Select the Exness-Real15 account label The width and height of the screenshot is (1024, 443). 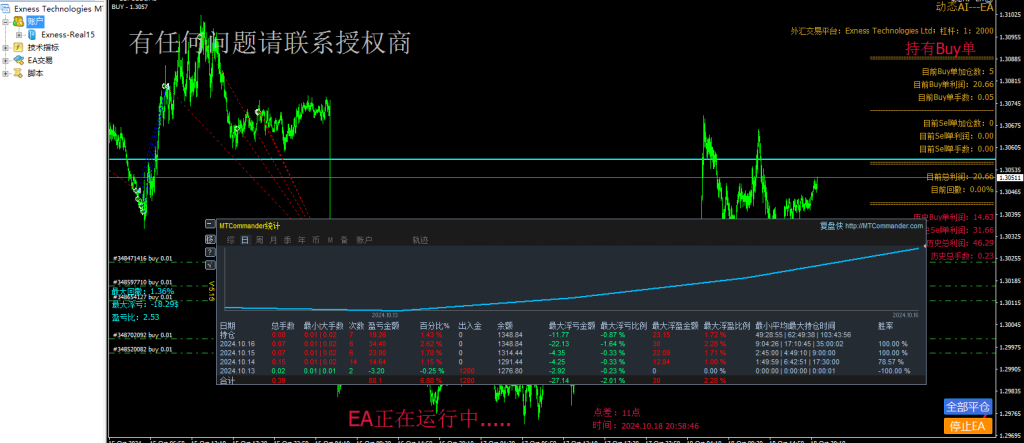pos(68,35)
